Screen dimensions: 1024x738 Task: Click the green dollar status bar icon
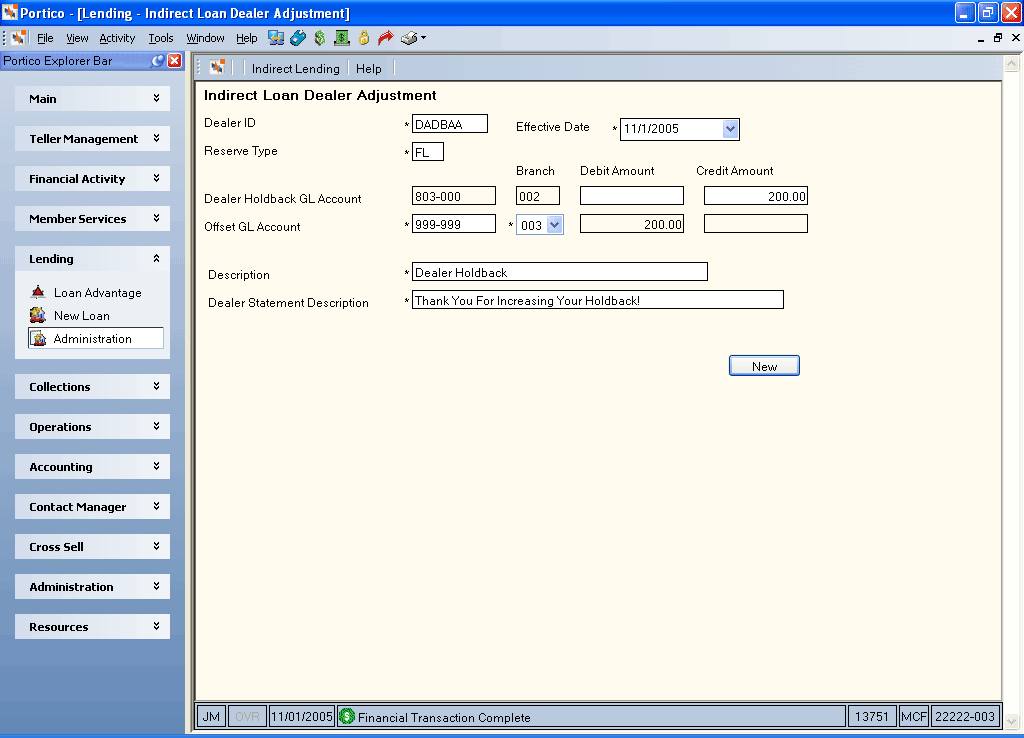pyautogui.click(x=347, y=716)
